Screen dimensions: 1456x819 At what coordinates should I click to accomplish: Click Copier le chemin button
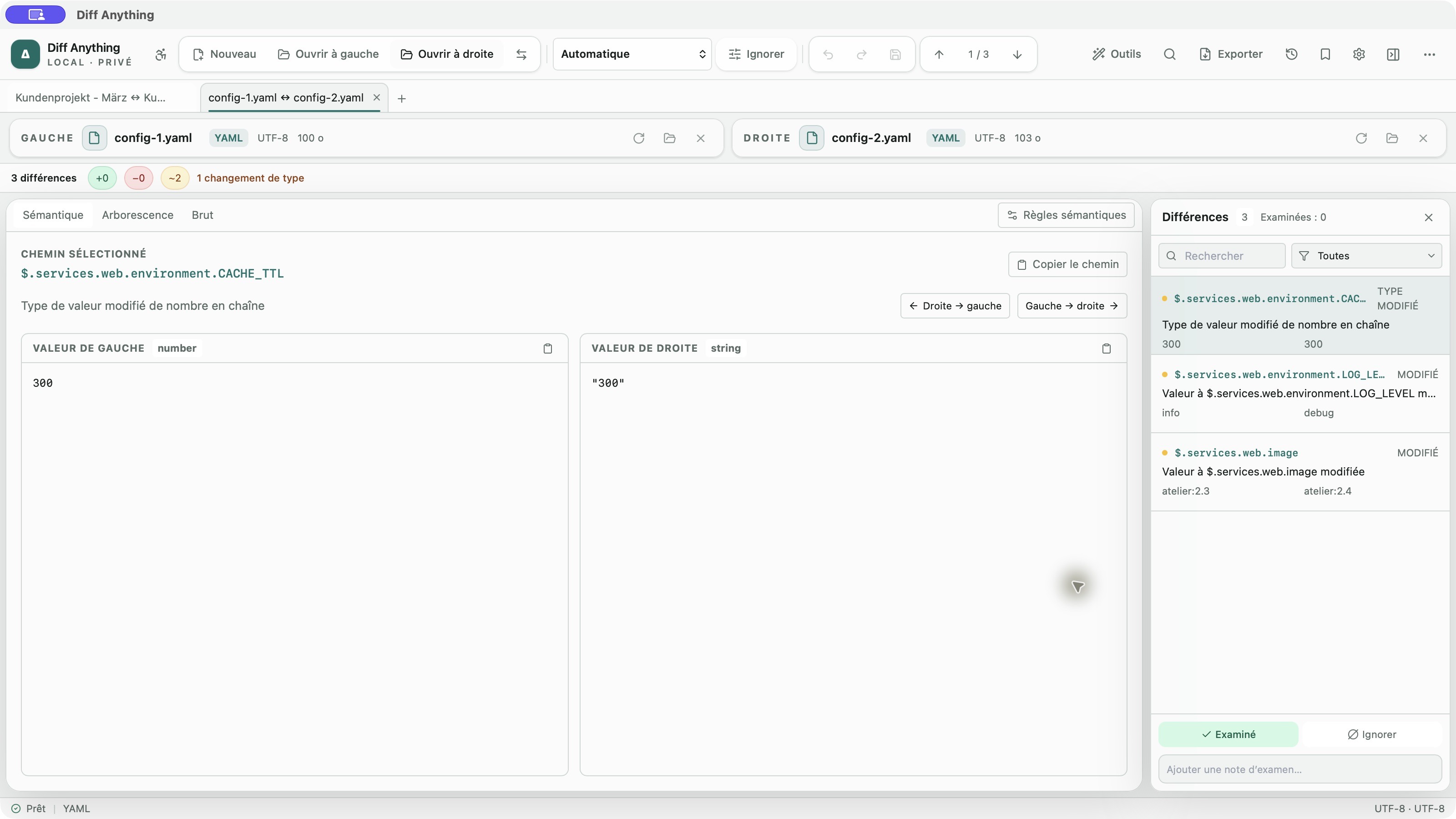click(1068, 264)
